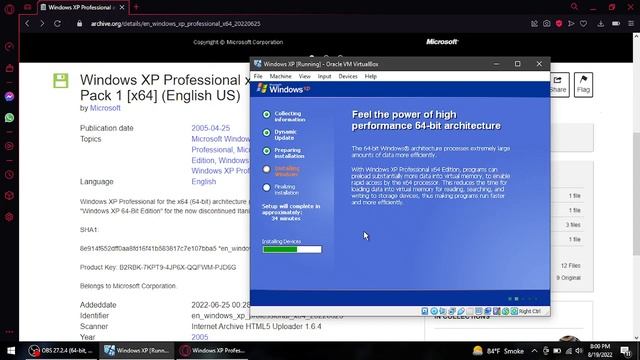
Task: Click the Share button on archive page
Action: (558, 85)
